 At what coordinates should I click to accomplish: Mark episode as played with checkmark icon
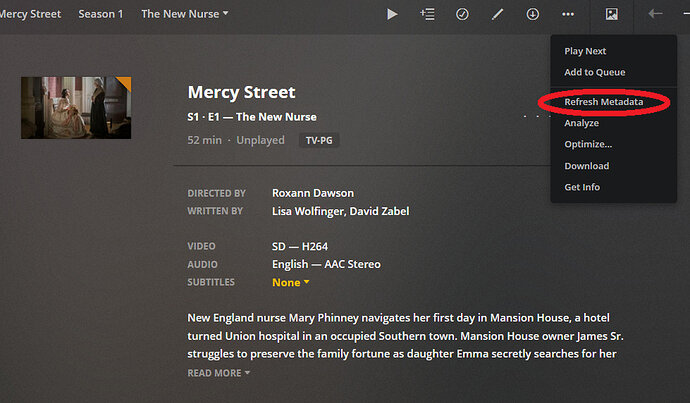462,14
